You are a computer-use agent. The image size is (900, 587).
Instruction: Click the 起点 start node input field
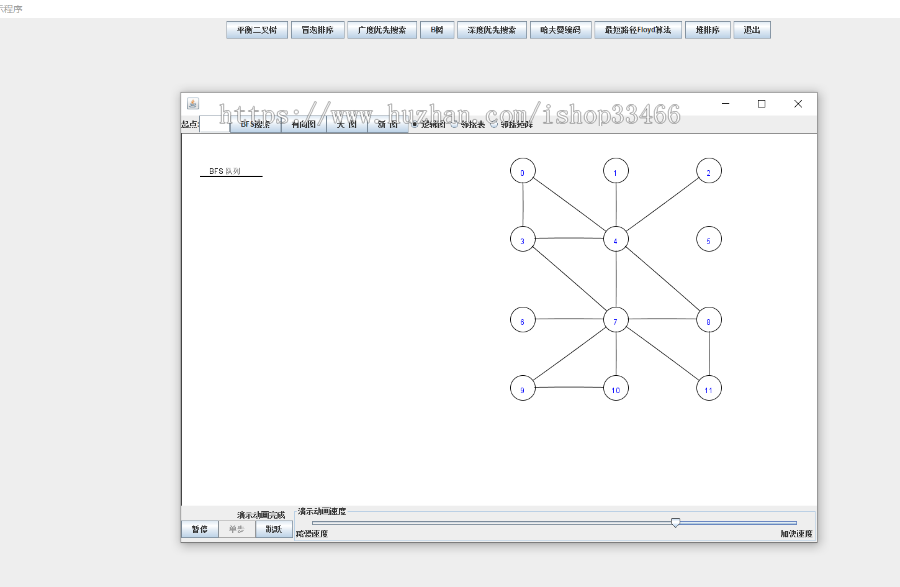[x=214, y=125]
